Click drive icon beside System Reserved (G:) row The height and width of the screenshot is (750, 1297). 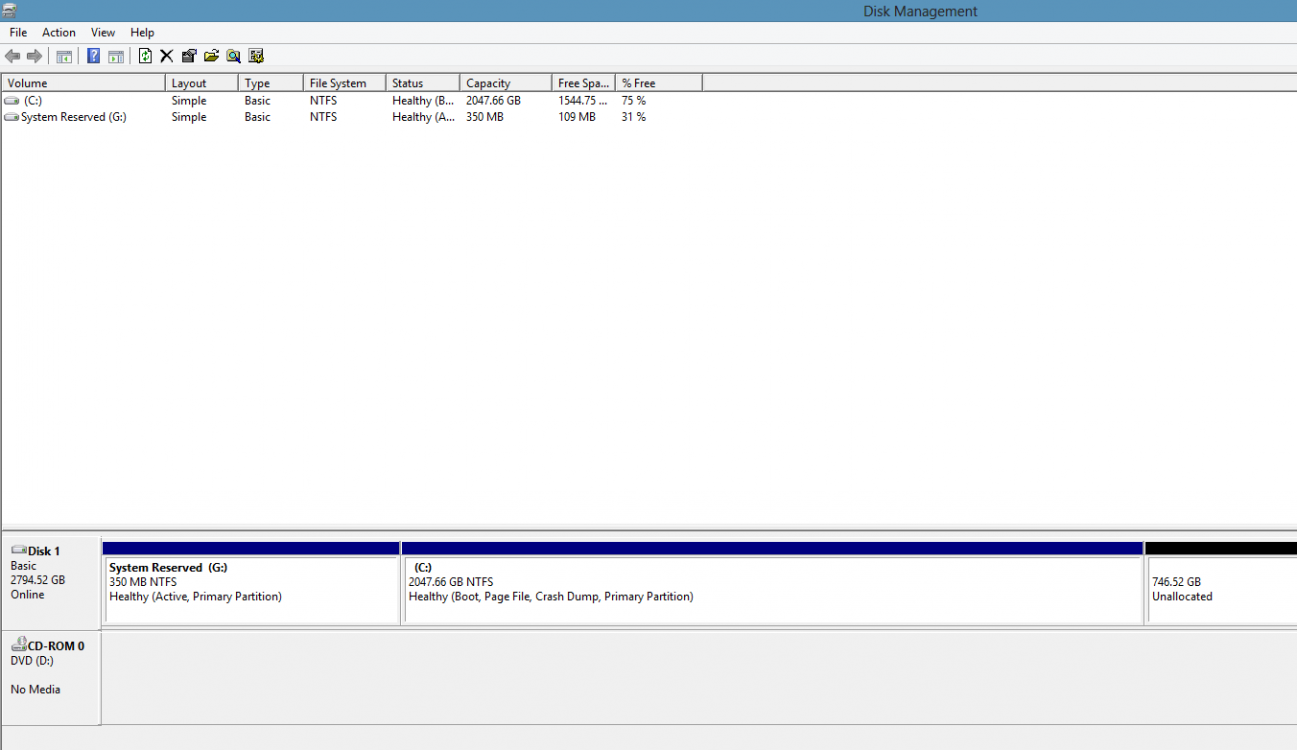[x=11, y=117]
